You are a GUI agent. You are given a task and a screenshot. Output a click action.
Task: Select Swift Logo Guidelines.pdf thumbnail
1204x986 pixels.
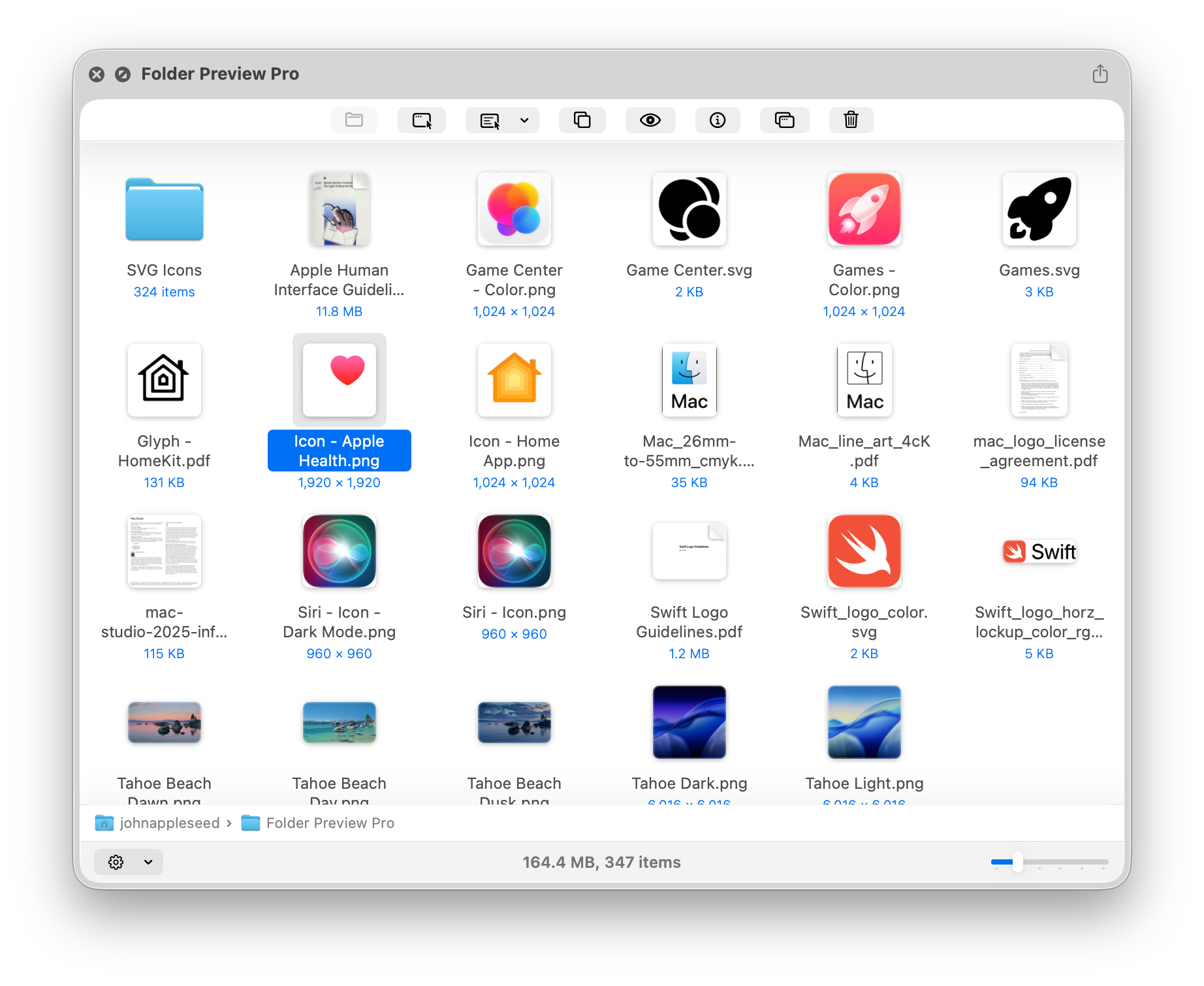tap(689, 551)
